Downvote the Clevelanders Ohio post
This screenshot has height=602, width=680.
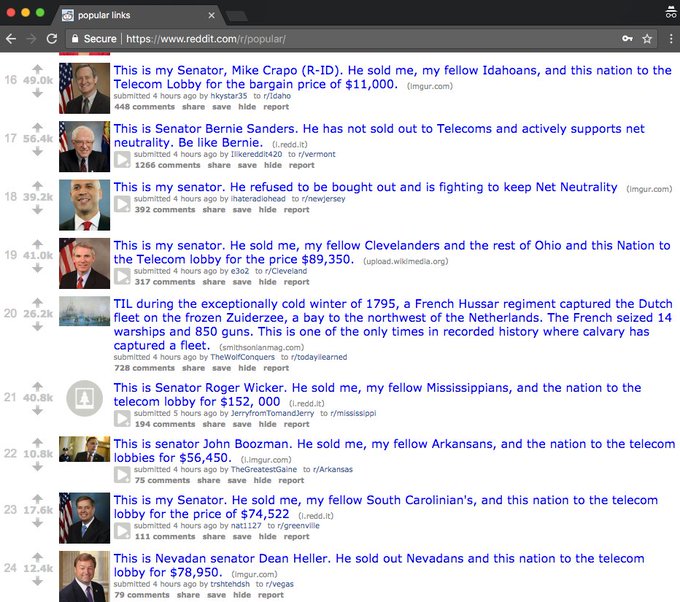click(38, 268)
